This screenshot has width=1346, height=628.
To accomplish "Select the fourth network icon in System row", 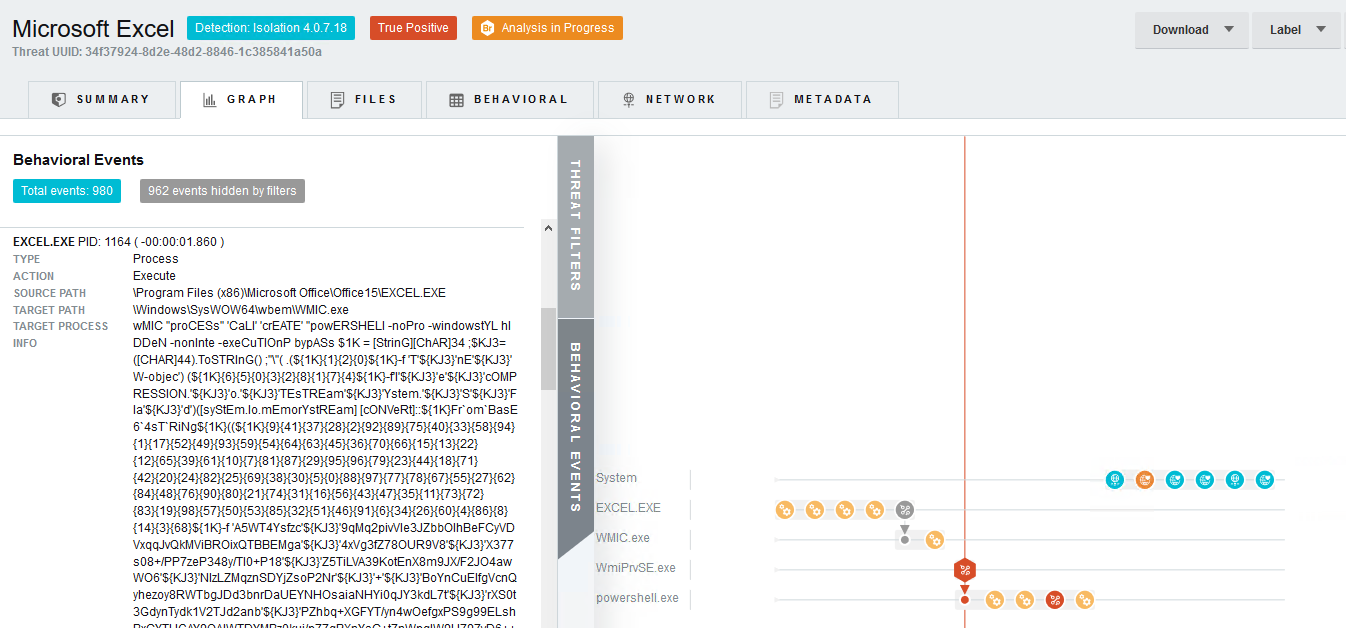I will point(1205,480).
